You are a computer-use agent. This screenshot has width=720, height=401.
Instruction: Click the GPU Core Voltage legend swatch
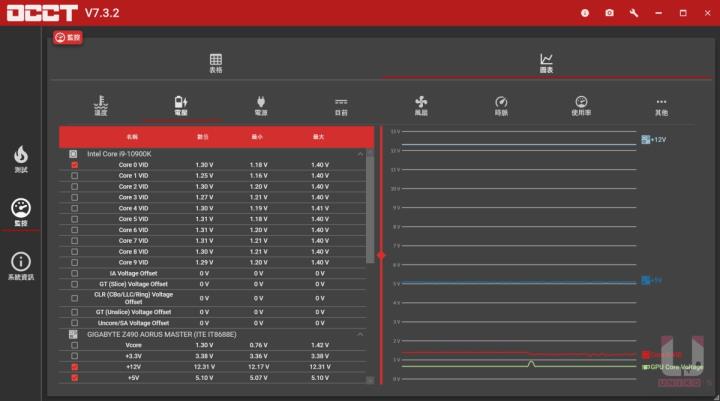tap(645, 367)
